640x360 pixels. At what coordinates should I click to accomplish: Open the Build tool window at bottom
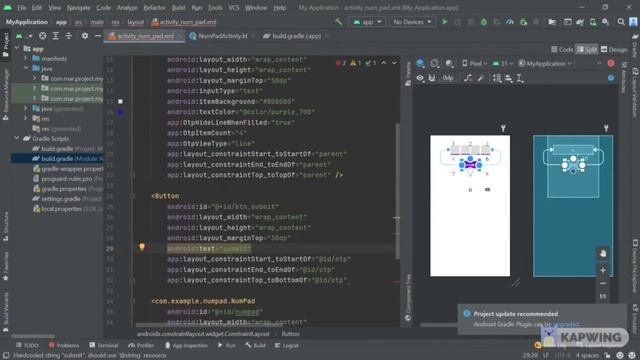[x=255, y=345]
